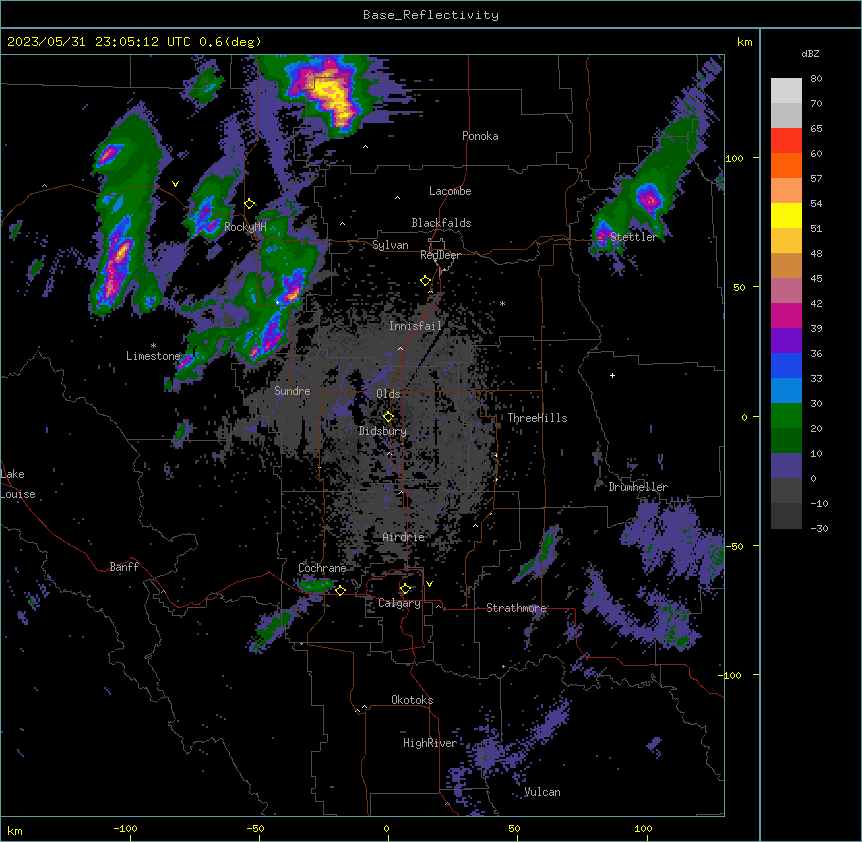The width and height of the screenshot is (862, 842).
Task: Select the yellow diamond marker between Olds and Didsbury
Action: tap(388, 416)
